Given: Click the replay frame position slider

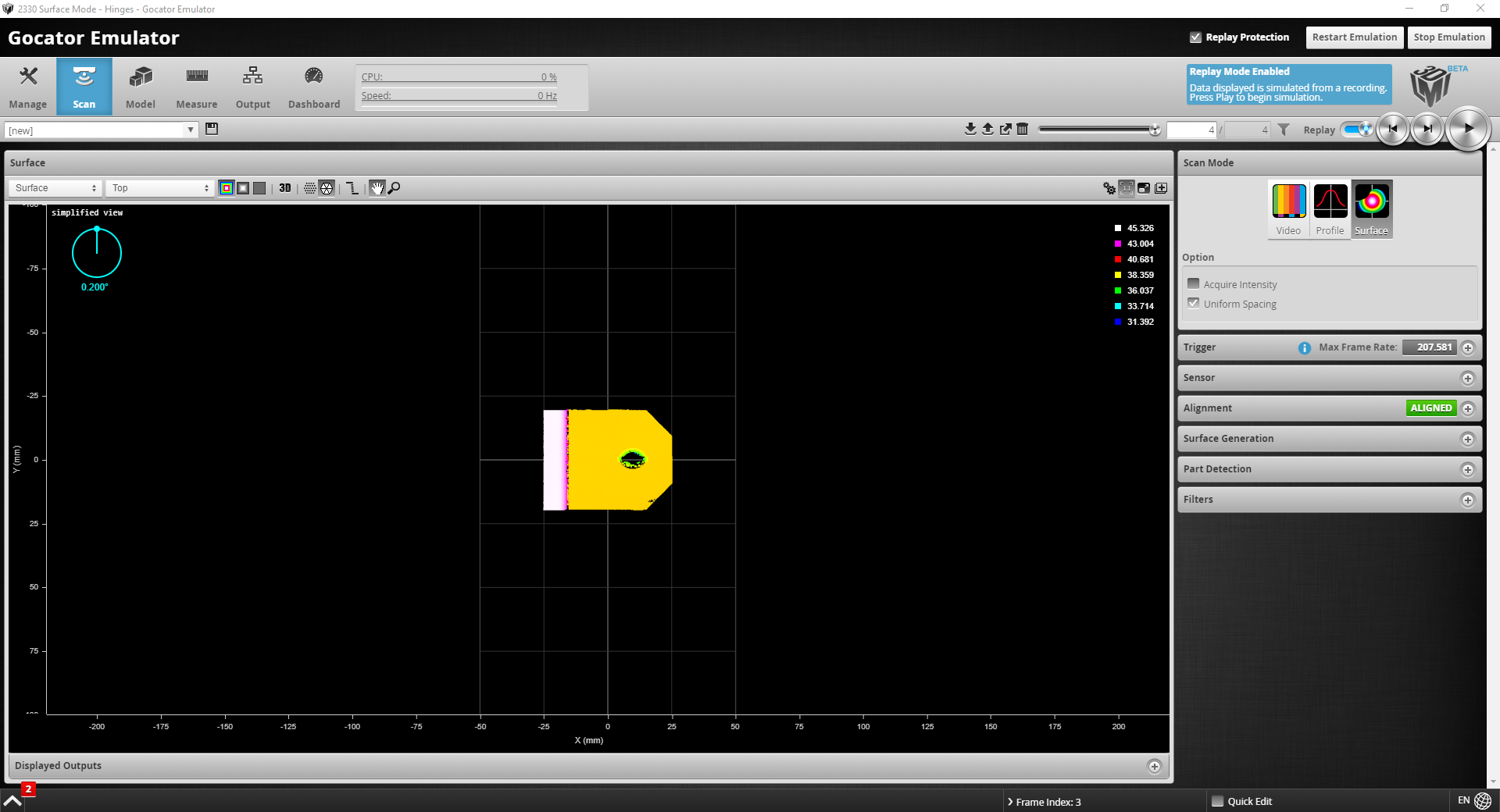Looking at the screenshot, I should [x=1098, y=130].
